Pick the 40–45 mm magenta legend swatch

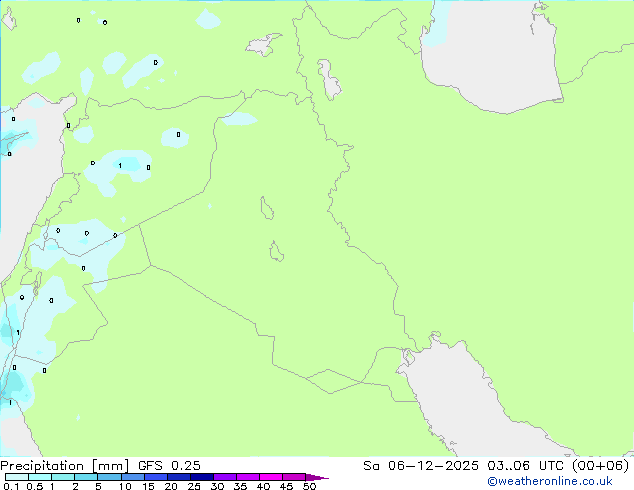(271, 477)
